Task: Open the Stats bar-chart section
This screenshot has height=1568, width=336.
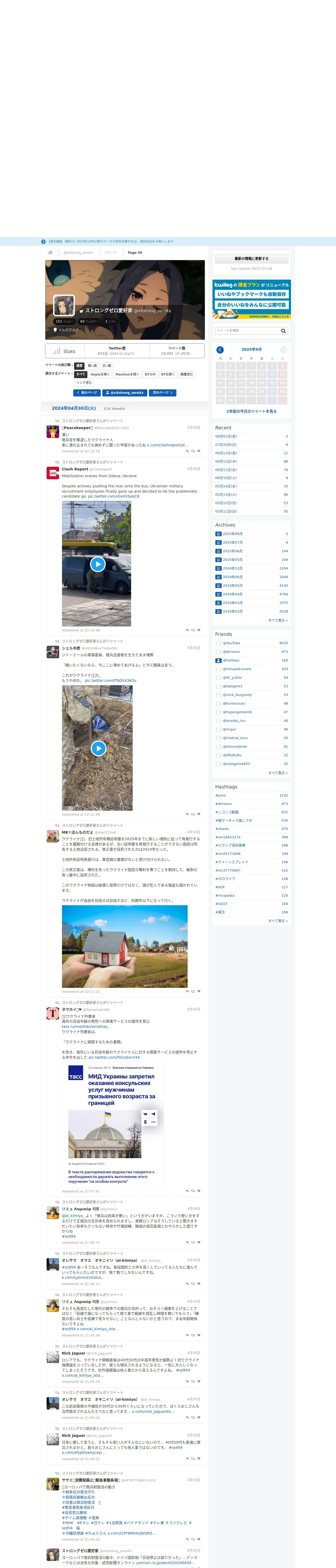Action: click(x=65, y=351)
